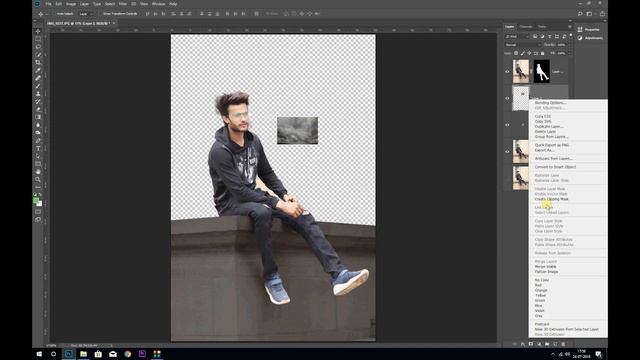This screenshot has width=640, height=360.
Task: Click the lock all padlock icon
Action: coord(542,53)
